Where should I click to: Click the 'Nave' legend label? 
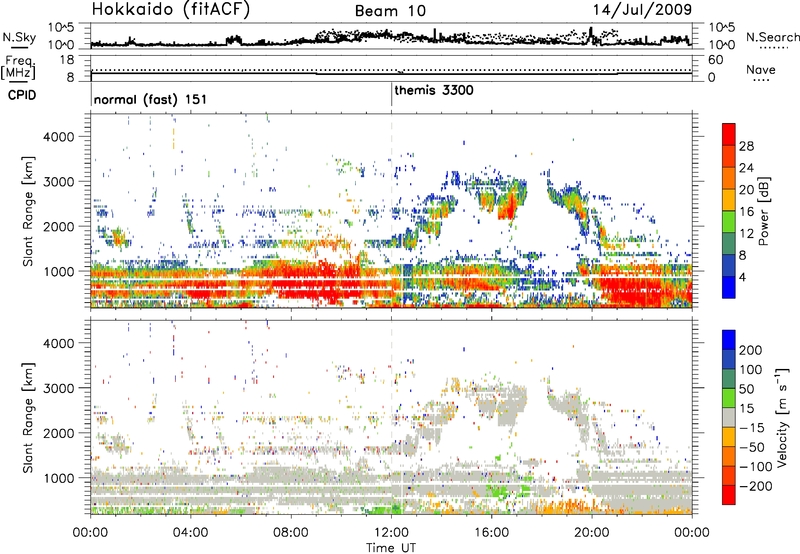point(761,70)
